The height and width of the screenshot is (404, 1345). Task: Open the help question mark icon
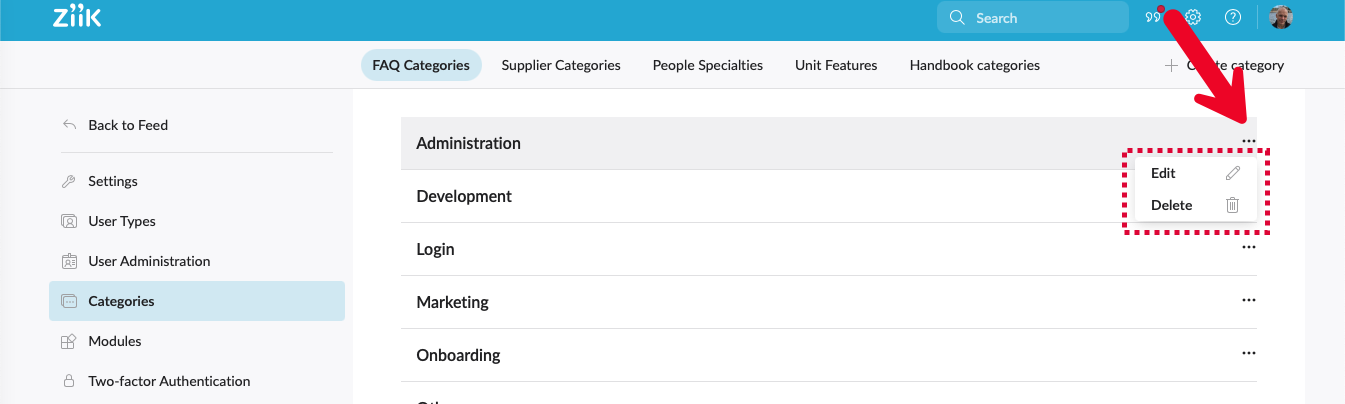[1233, 18]
